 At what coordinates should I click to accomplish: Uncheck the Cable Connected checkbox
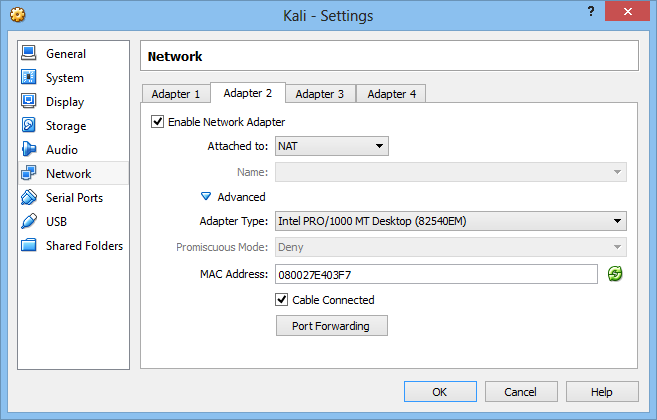(x=282, y=300)
